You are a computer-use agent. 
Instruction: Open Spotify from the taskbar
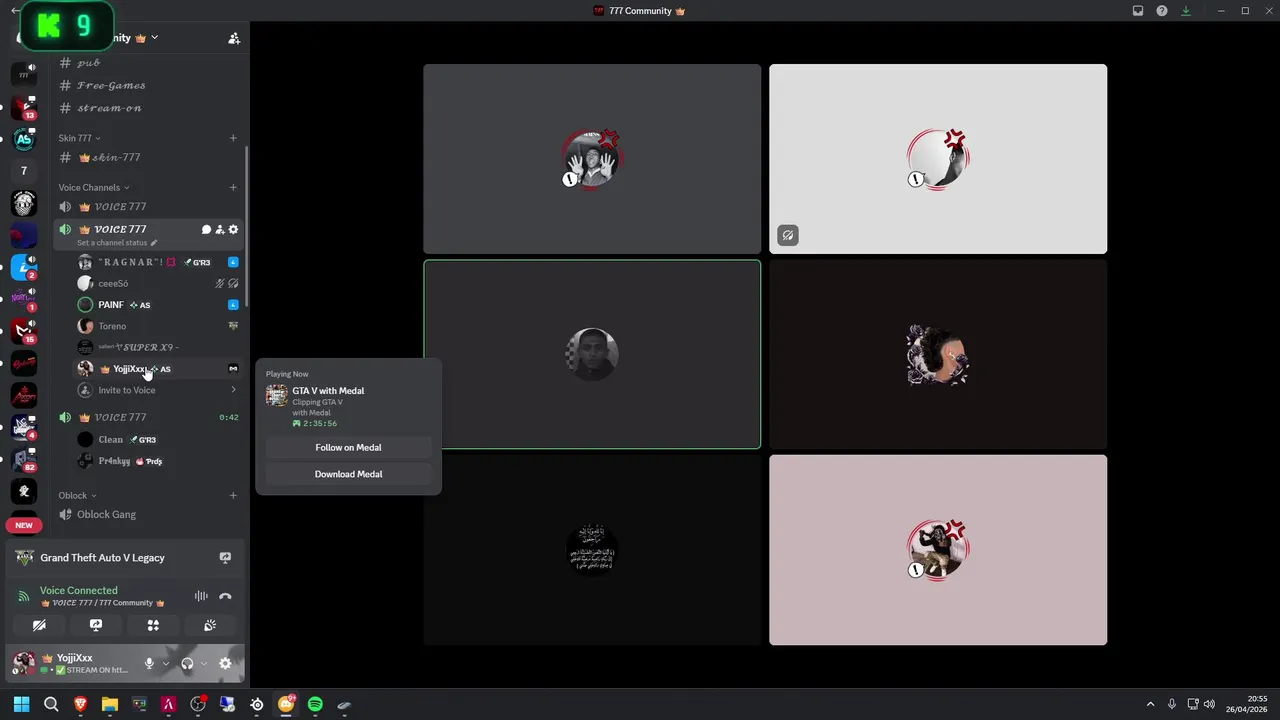315,704
